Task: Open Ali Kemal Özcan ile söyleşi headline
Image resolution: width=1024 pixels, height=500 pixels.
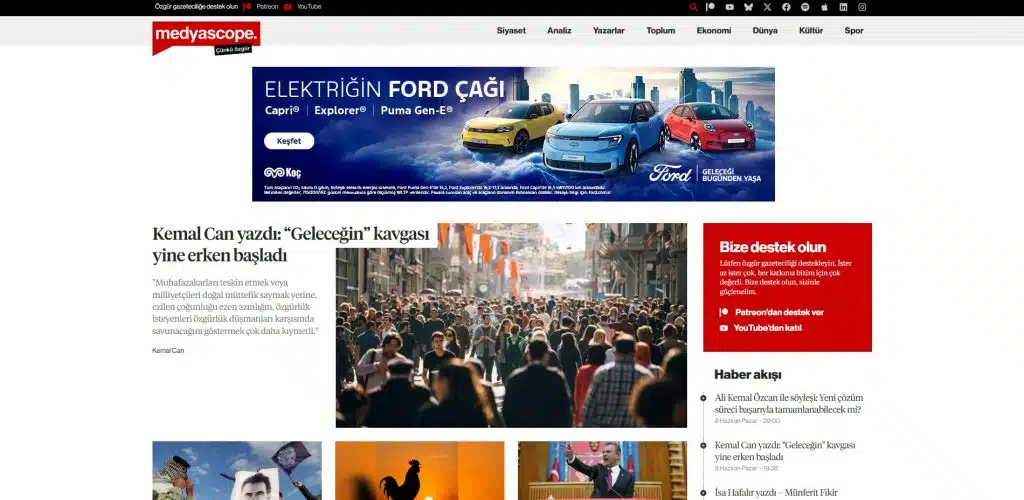Action: (x=789, y=403)
